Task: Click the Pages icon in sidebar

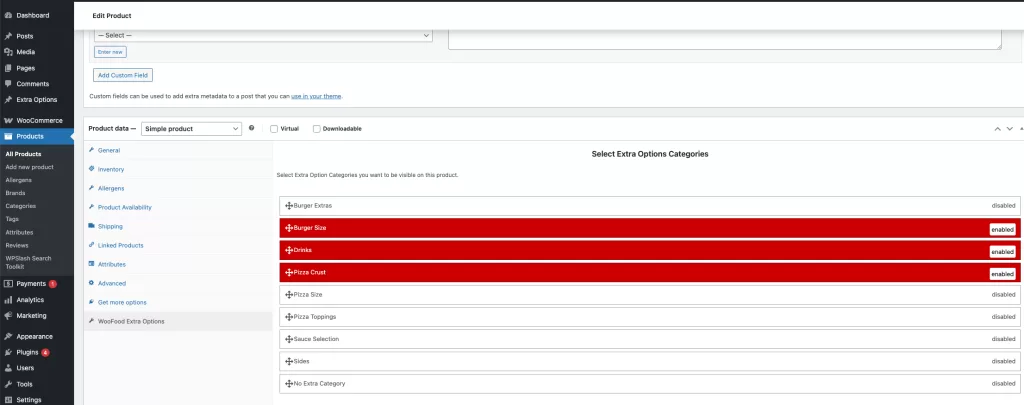Action: coord(8,68)
